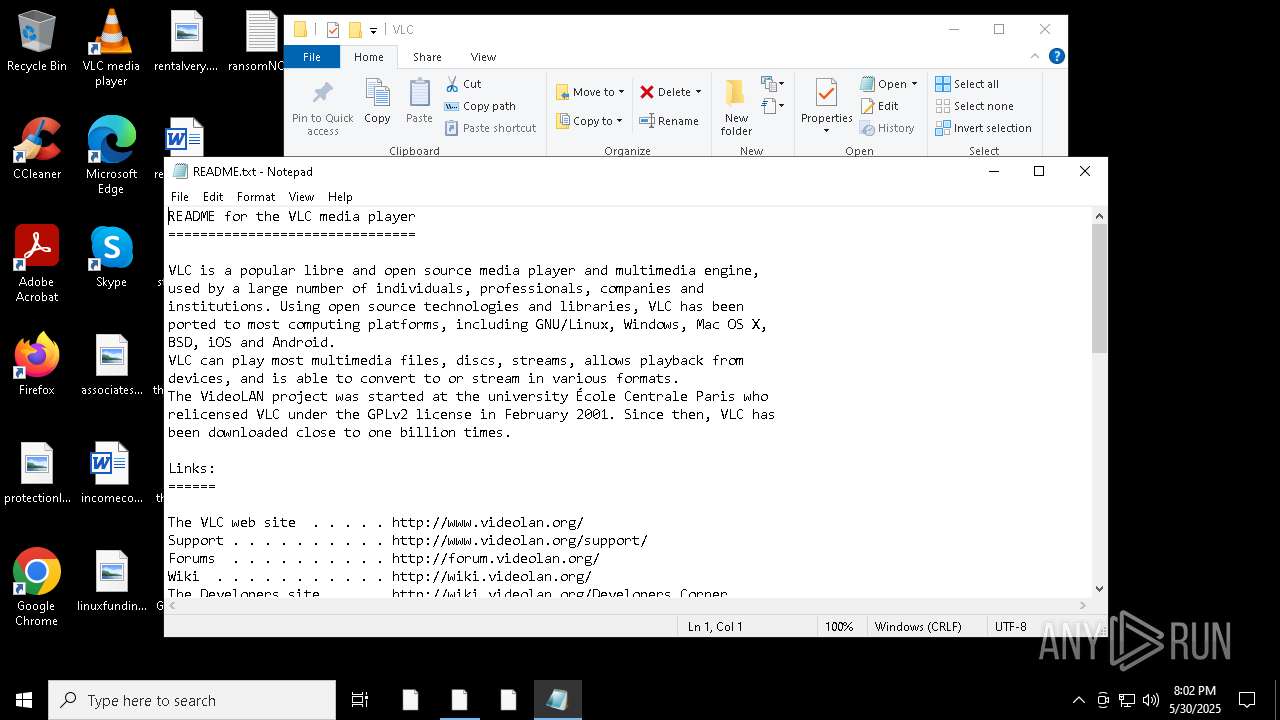Open the File tab in Explorer

312,57
